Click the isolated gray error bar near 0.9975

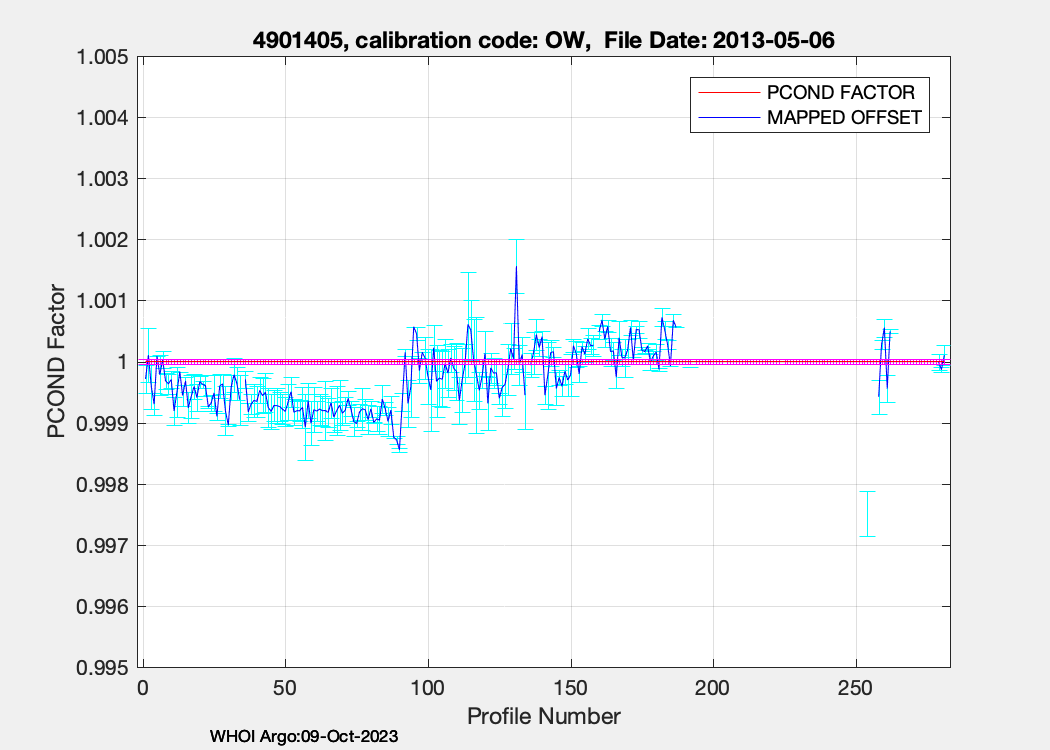867,514
